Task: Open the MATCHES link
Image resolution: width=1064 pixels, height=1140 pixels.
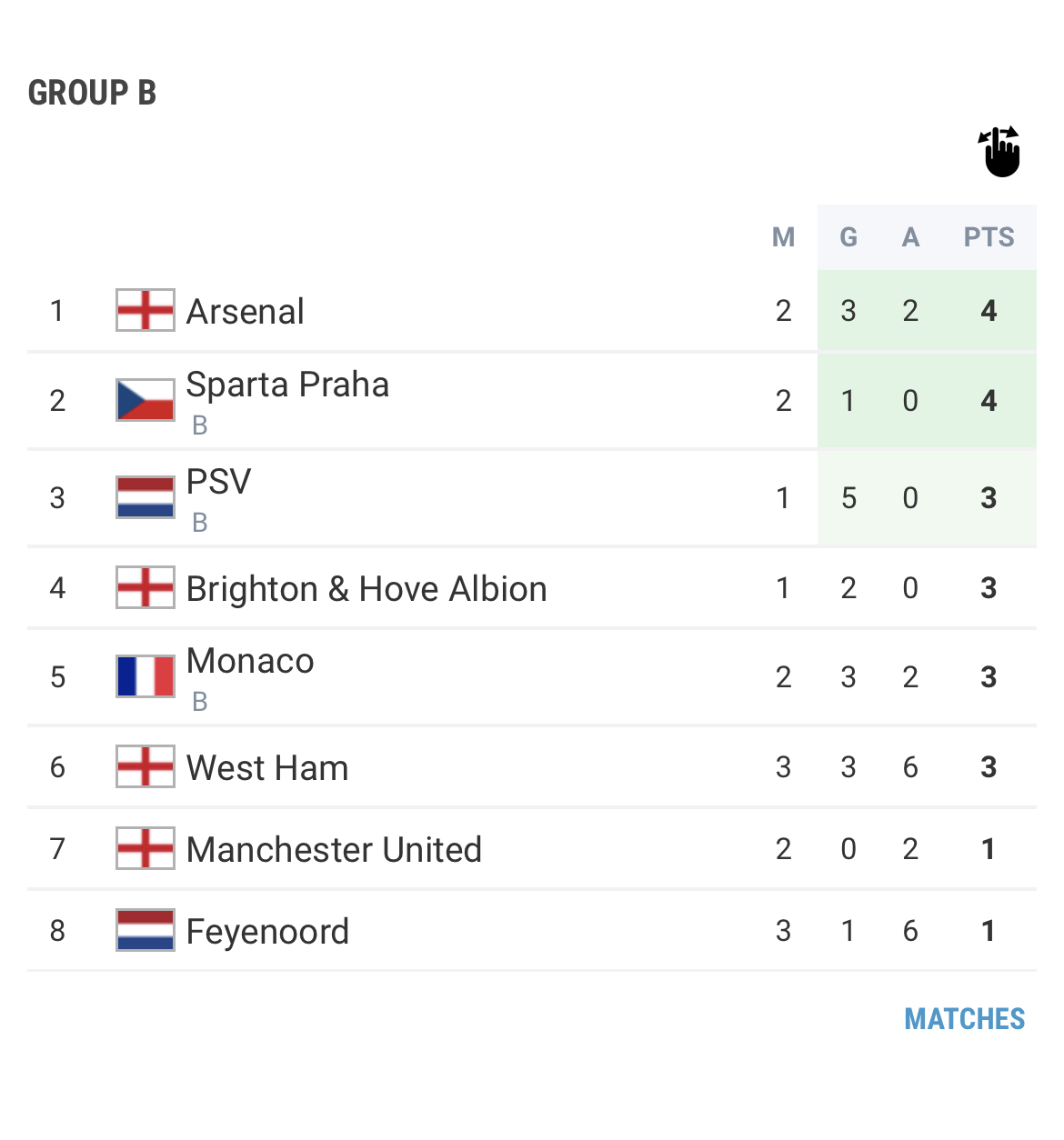Action: pos(964,1019)
